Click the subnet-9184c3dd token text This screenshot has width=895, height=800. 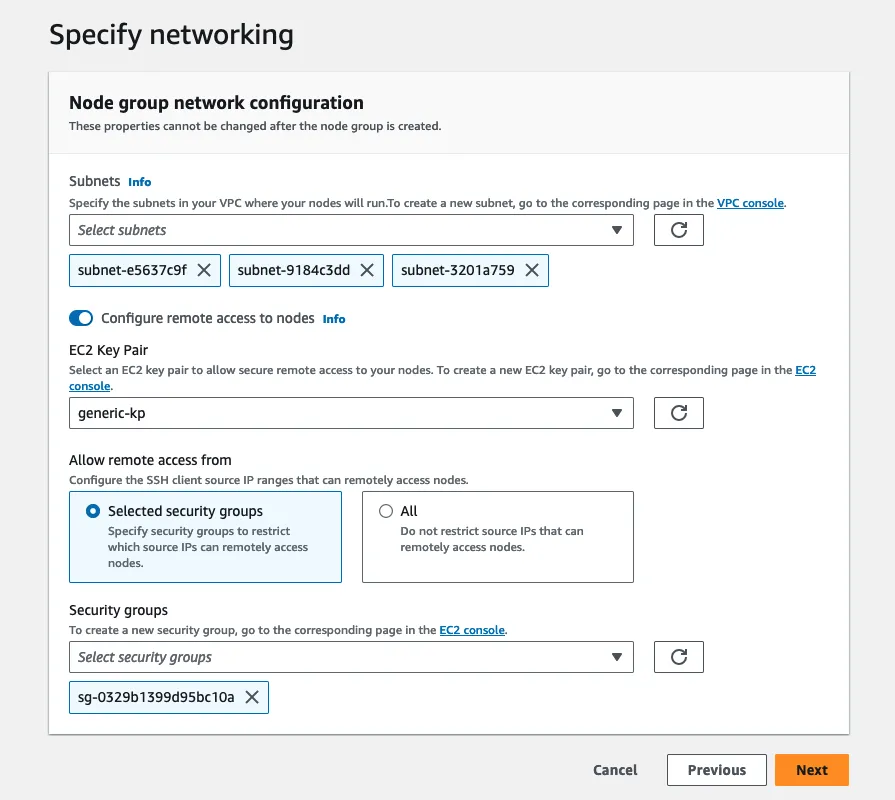point(294,270)
